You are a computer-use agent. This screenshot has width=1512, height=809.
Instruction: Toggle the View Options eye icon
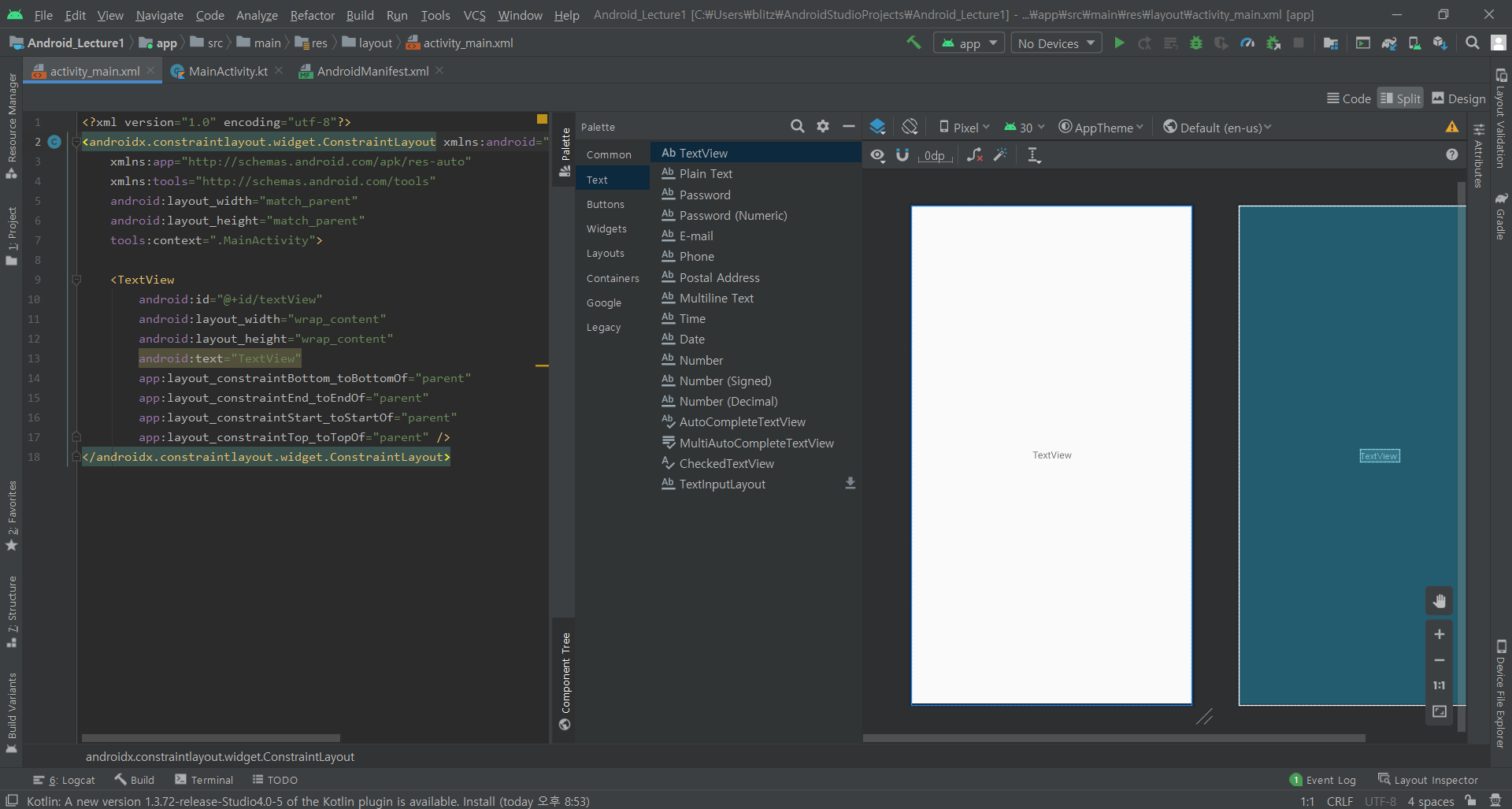click(878, 155)
